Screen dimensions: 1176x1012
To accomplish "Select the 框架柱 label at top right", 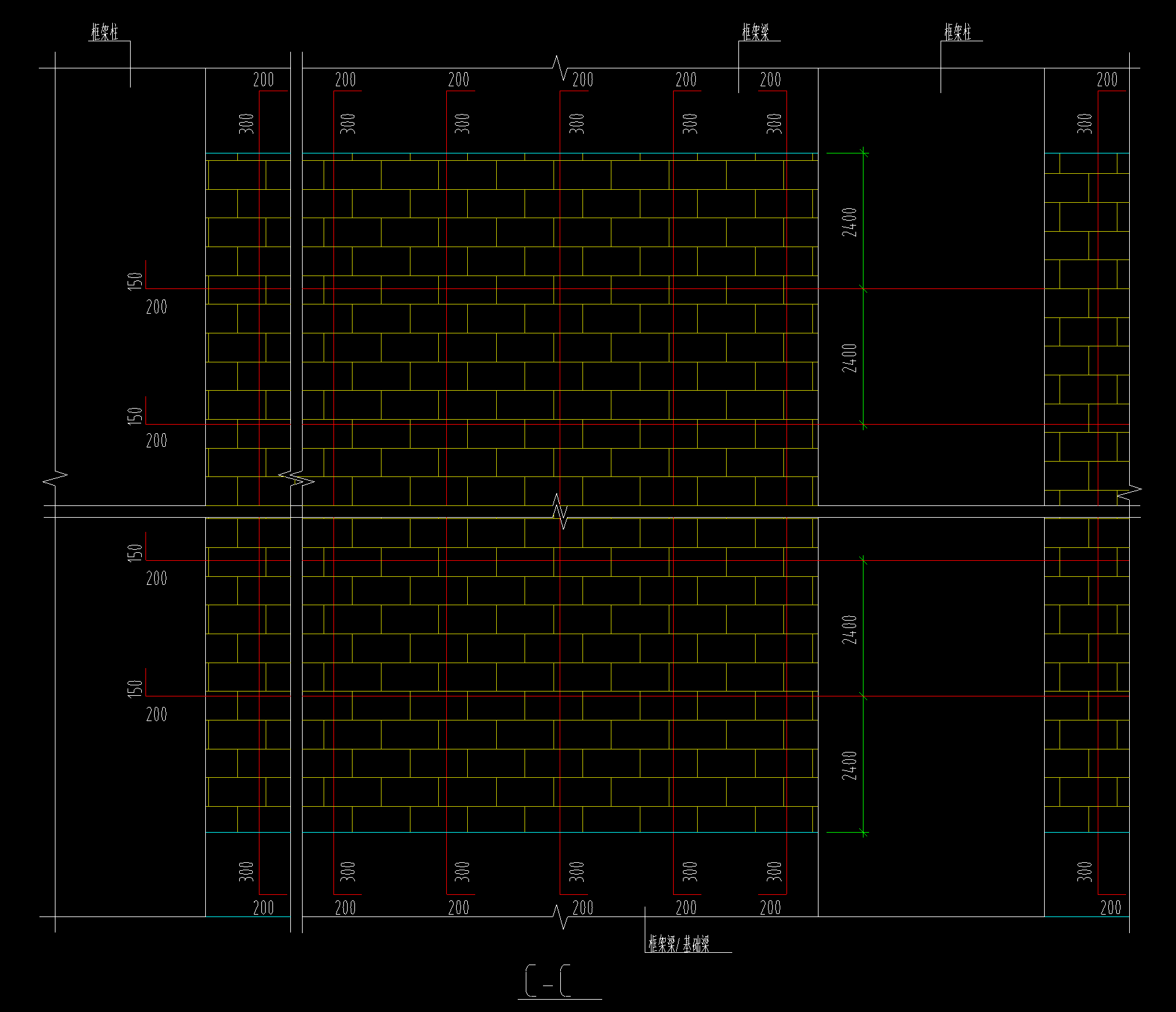I will click(x=957, y=32).
